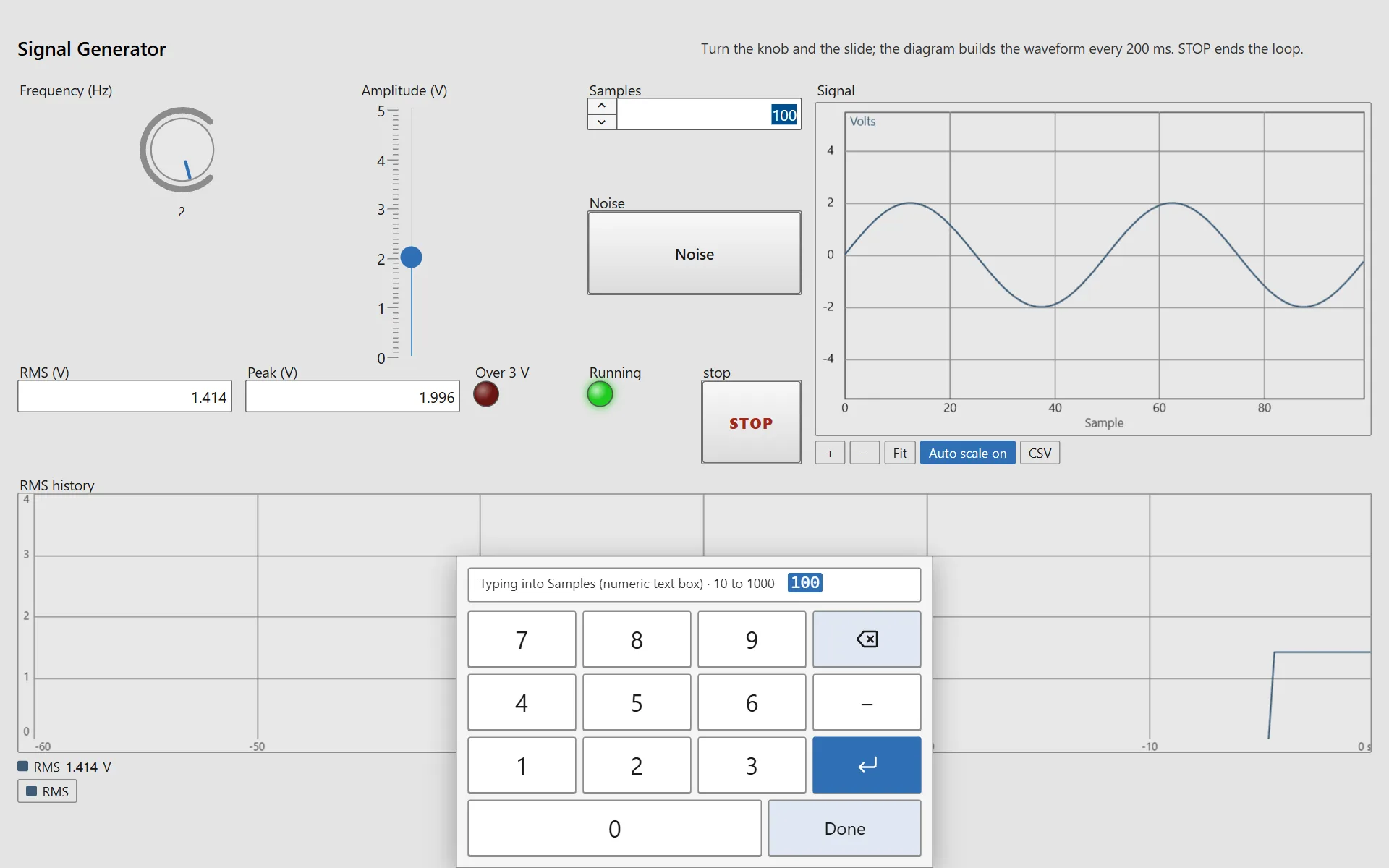Tap keypad digit 8
The image size is (1389, 868).
[637, 639]
